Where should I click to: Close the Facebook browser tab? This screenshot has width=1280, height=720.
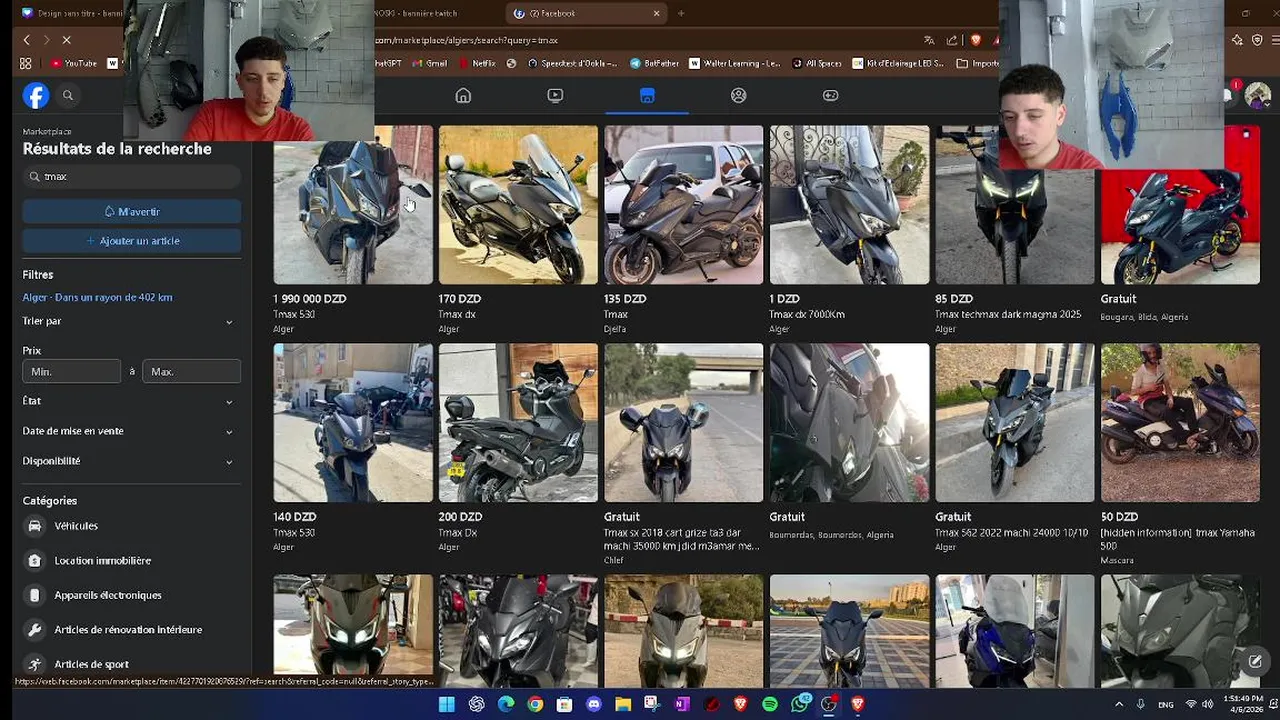657,13
